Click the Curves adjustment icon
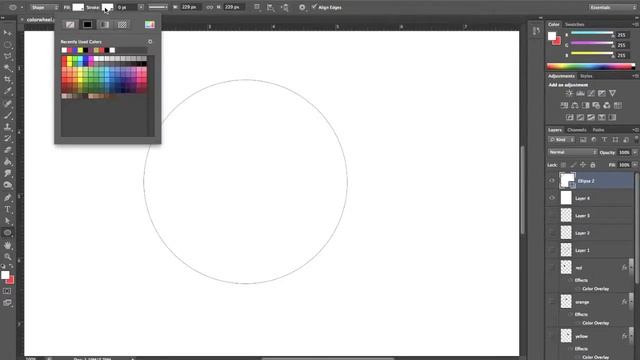Screen dimensions: 640x360 tap(591, 93)
